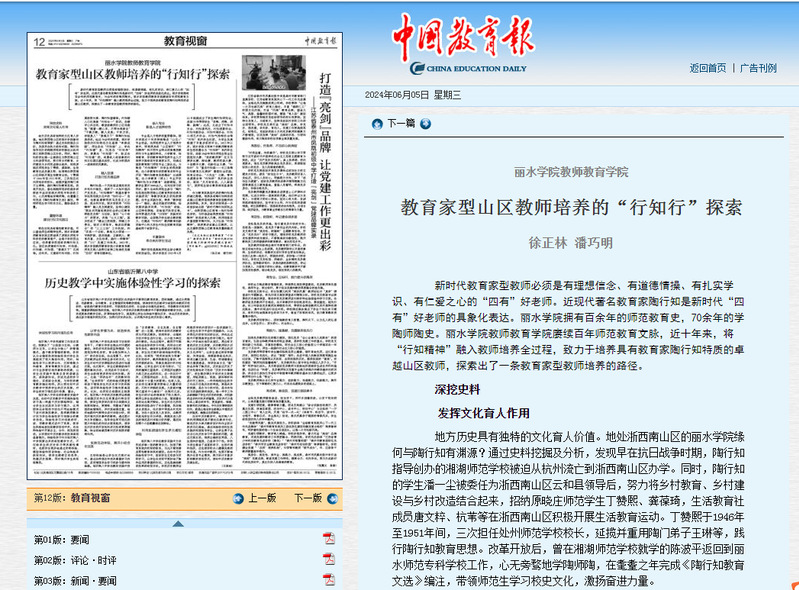Viewport: 799px width, 590px height.
Task: Click the 下一篇 next article link
Action: (401, 124)
